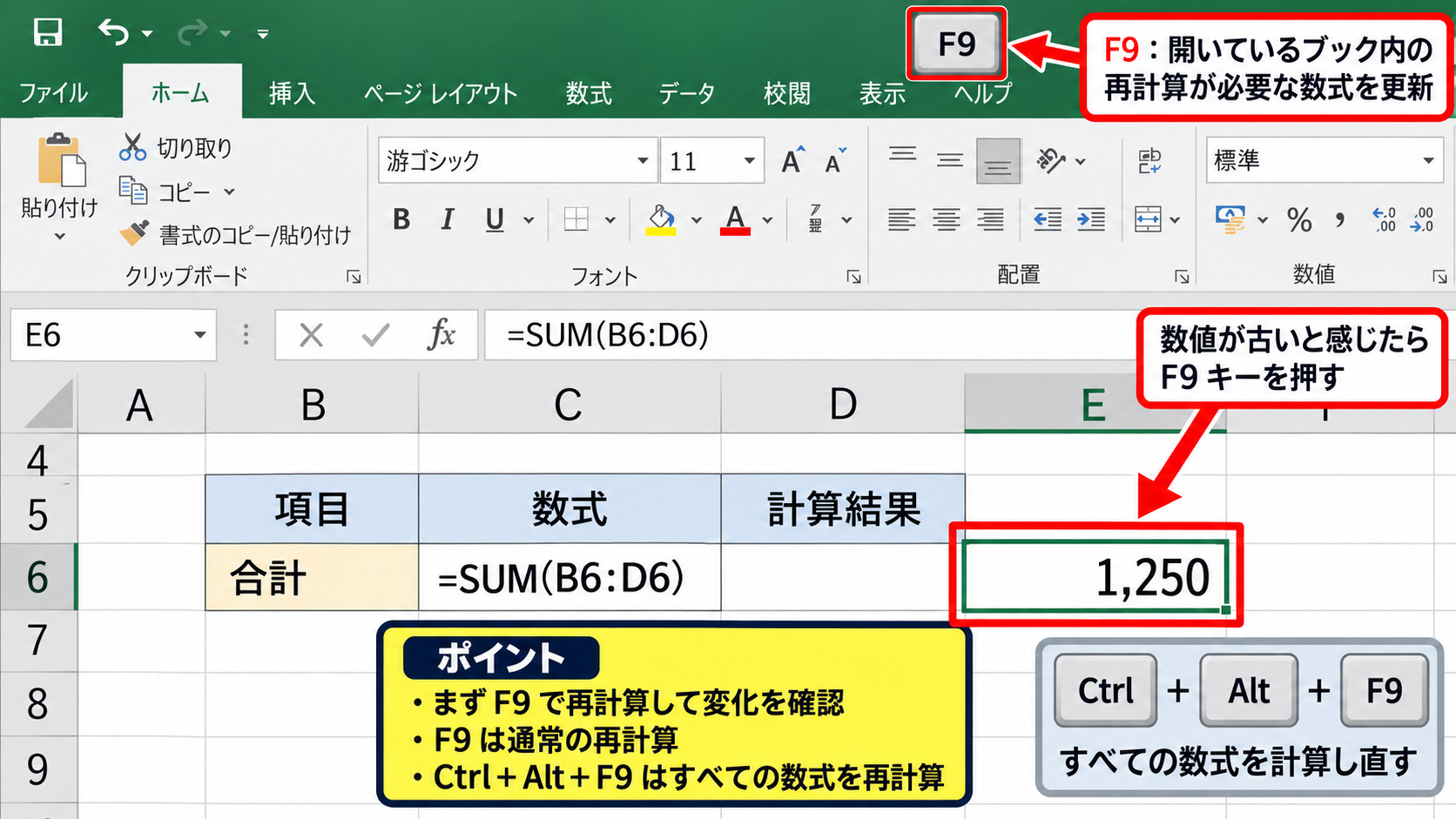Increase font size with large A
This screenshot has height=819, width=1456.
pyautogui.click(x=792, y=160)
